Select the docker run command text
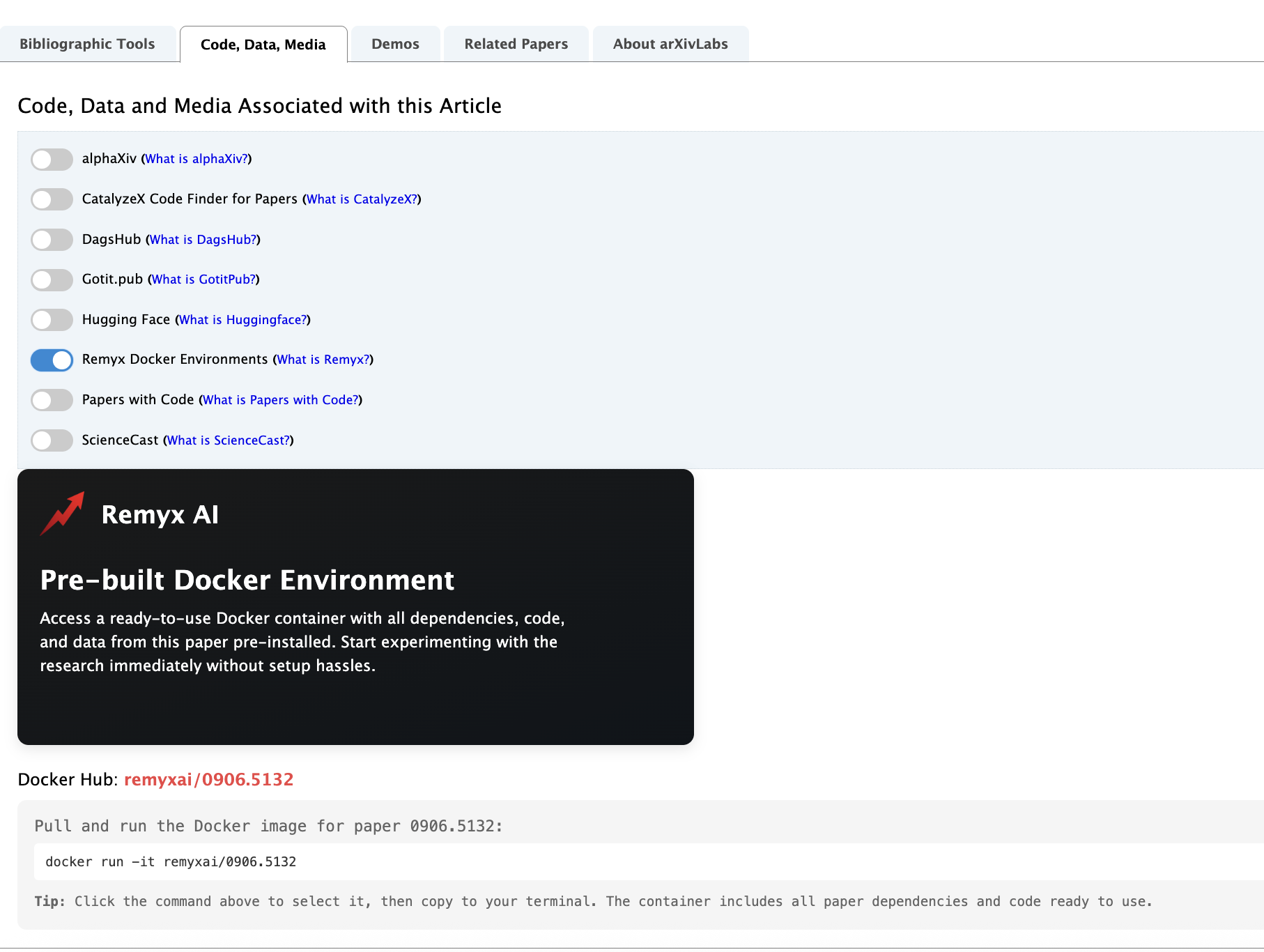 (x=171, y=862)
